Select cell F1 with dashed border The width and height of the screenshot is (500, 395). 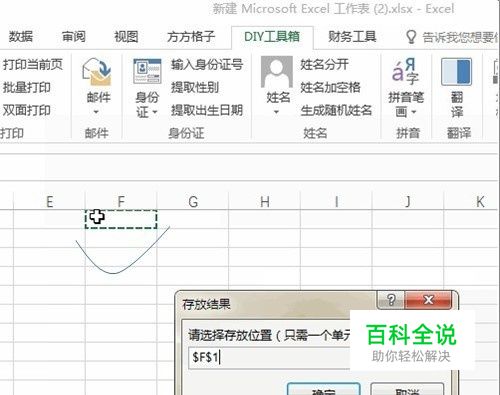click(x=121, y=219)
